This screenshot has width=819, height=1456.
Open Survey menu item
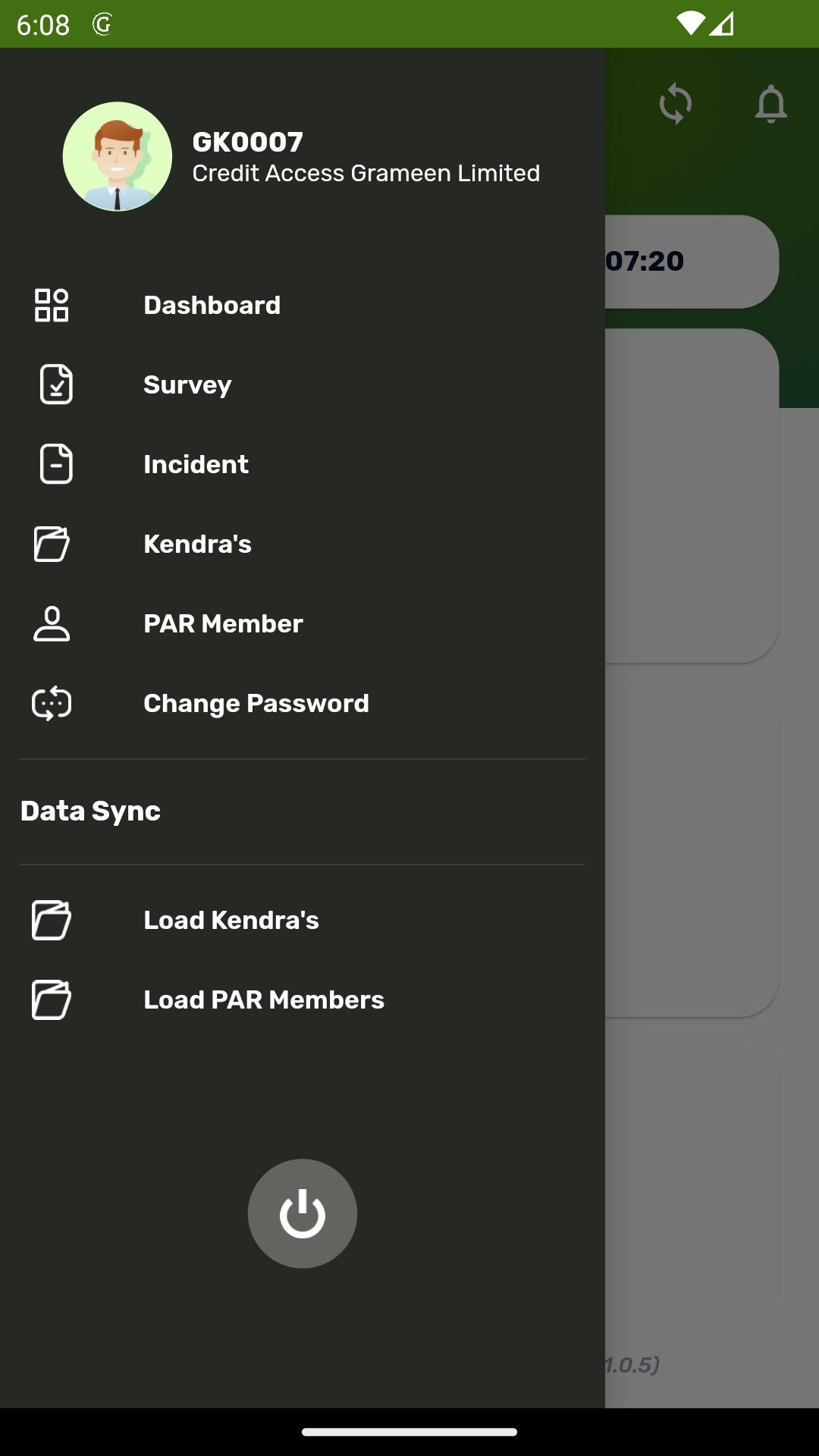[x=303, y=384]
